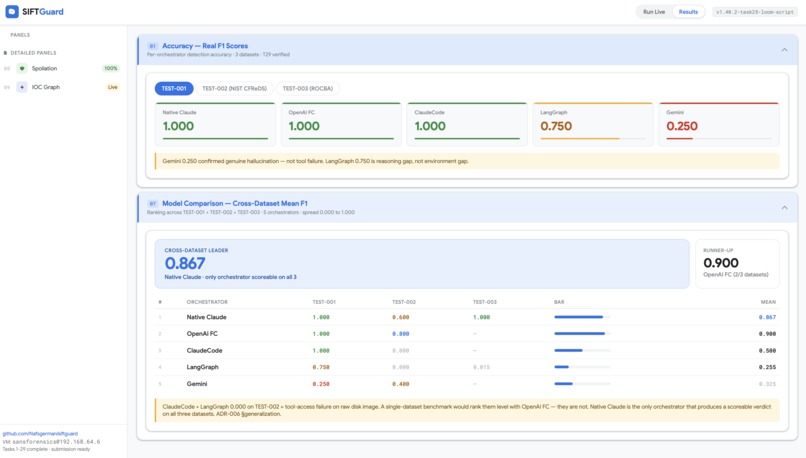
Task: Click the LangGraph 0.750 score card
Action: tap(593, 124)
